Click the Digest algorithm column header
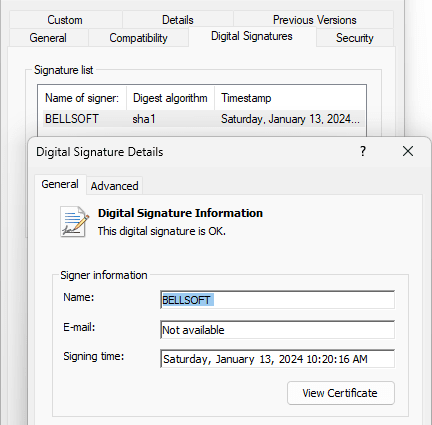432x425 pixels. pyautogui.click(x=170, y=98)
